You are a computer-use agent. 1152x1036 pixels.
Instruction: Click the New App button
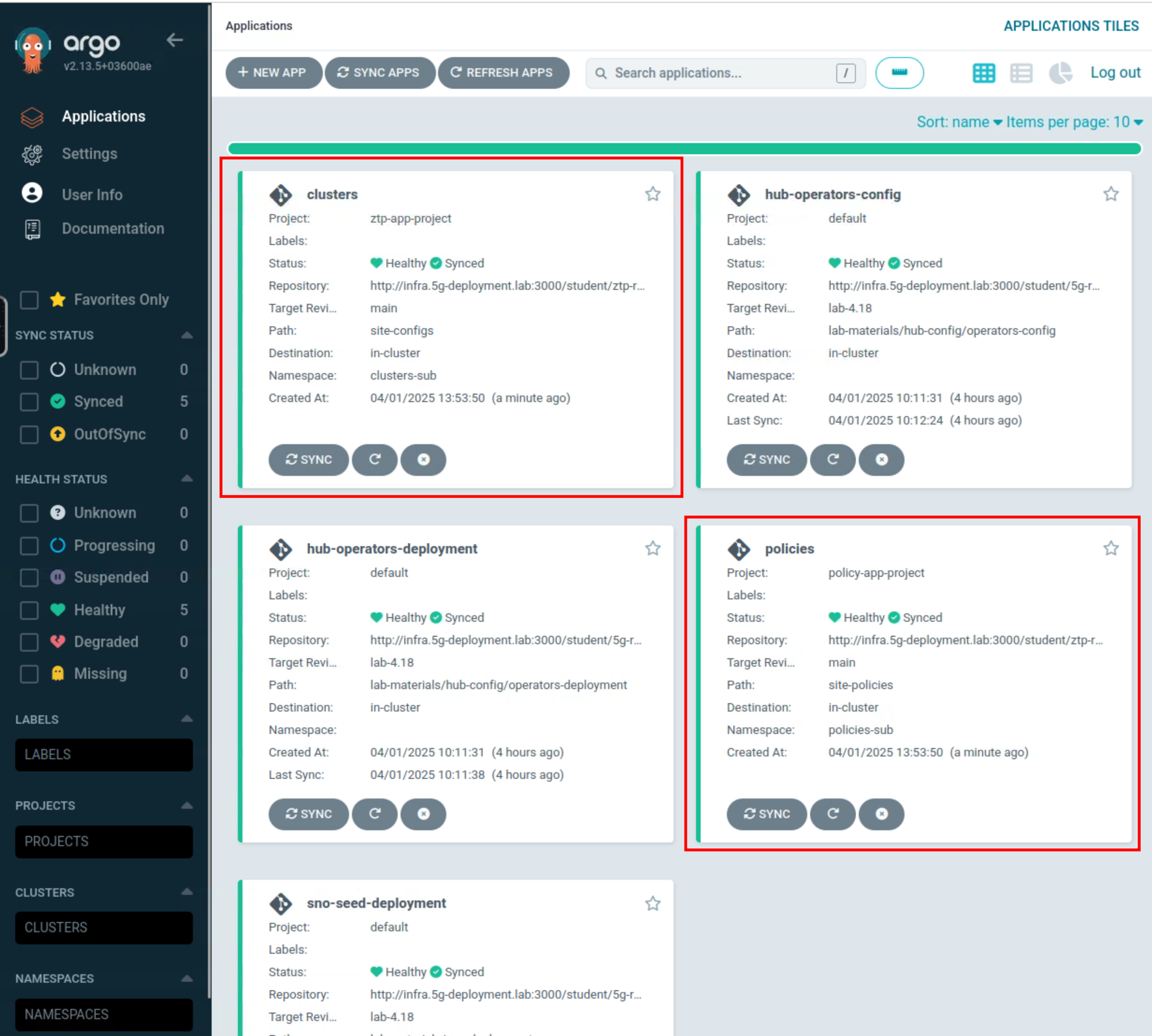[x=273, y=73]
